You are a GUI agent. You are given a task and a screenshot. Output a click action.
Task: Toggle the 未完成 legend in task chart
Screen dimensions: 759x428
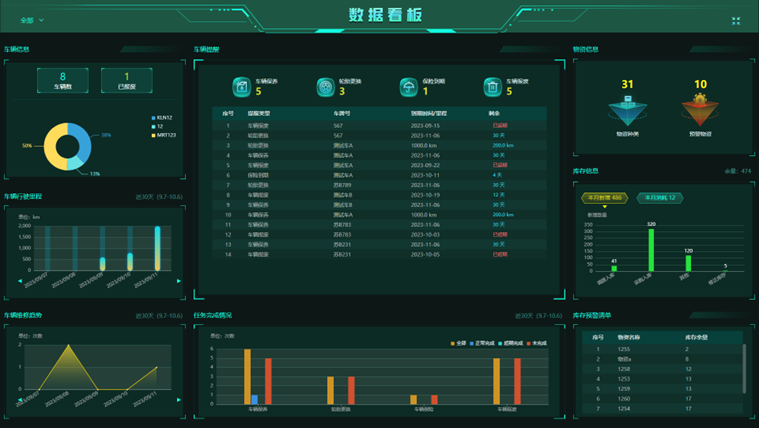(x=538, y=343)
